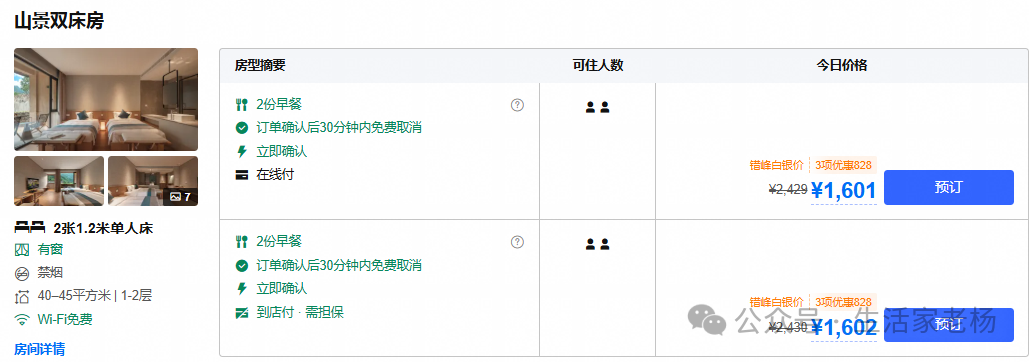Click the card icon beside 在线付
The height and width of the screenshot is (362, 1029).
tap(242, 175)
